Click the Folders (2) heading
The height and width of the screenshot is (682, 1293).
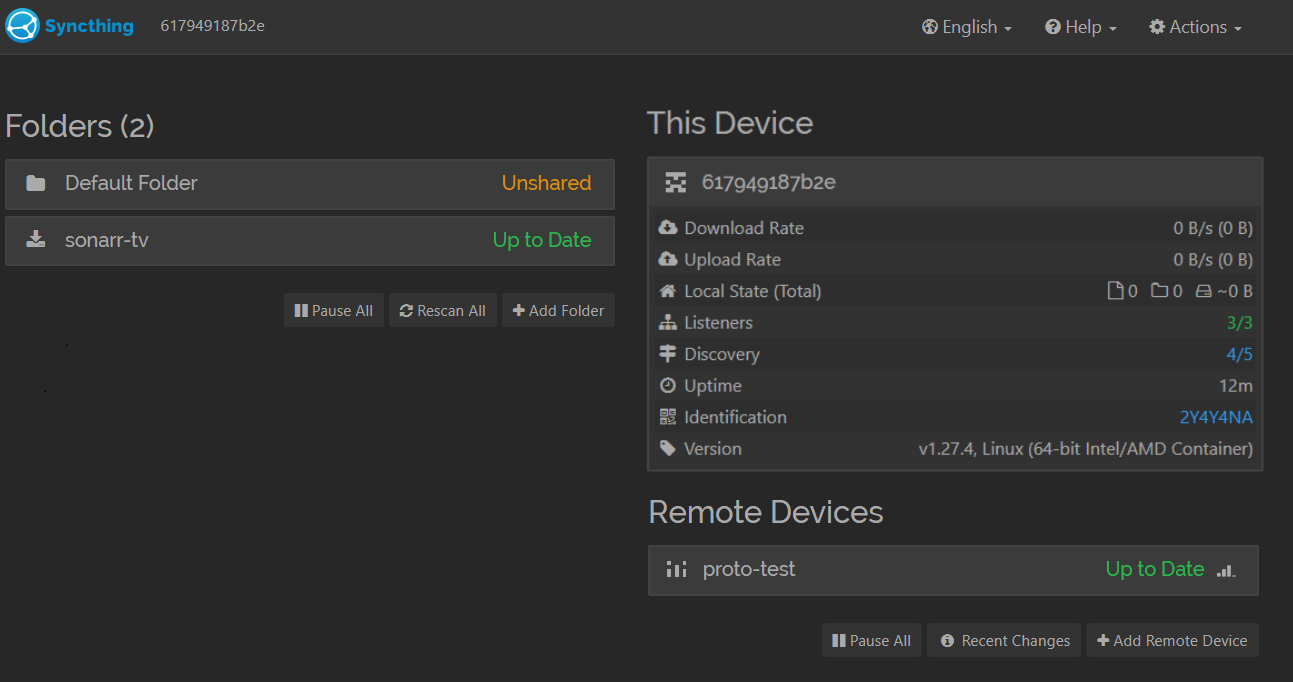point(80,126)
